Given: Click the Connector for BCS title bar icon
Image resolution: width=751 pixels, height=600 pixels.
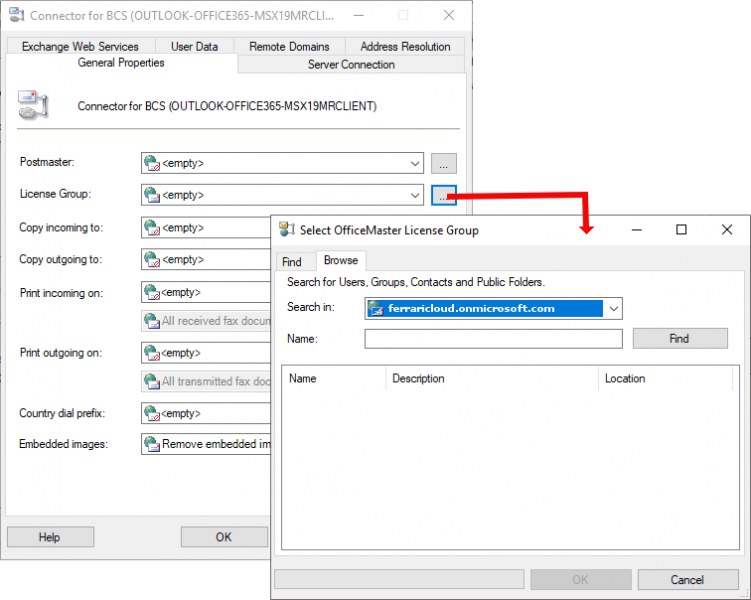Looking at the screenshot, I should [17, 15].
